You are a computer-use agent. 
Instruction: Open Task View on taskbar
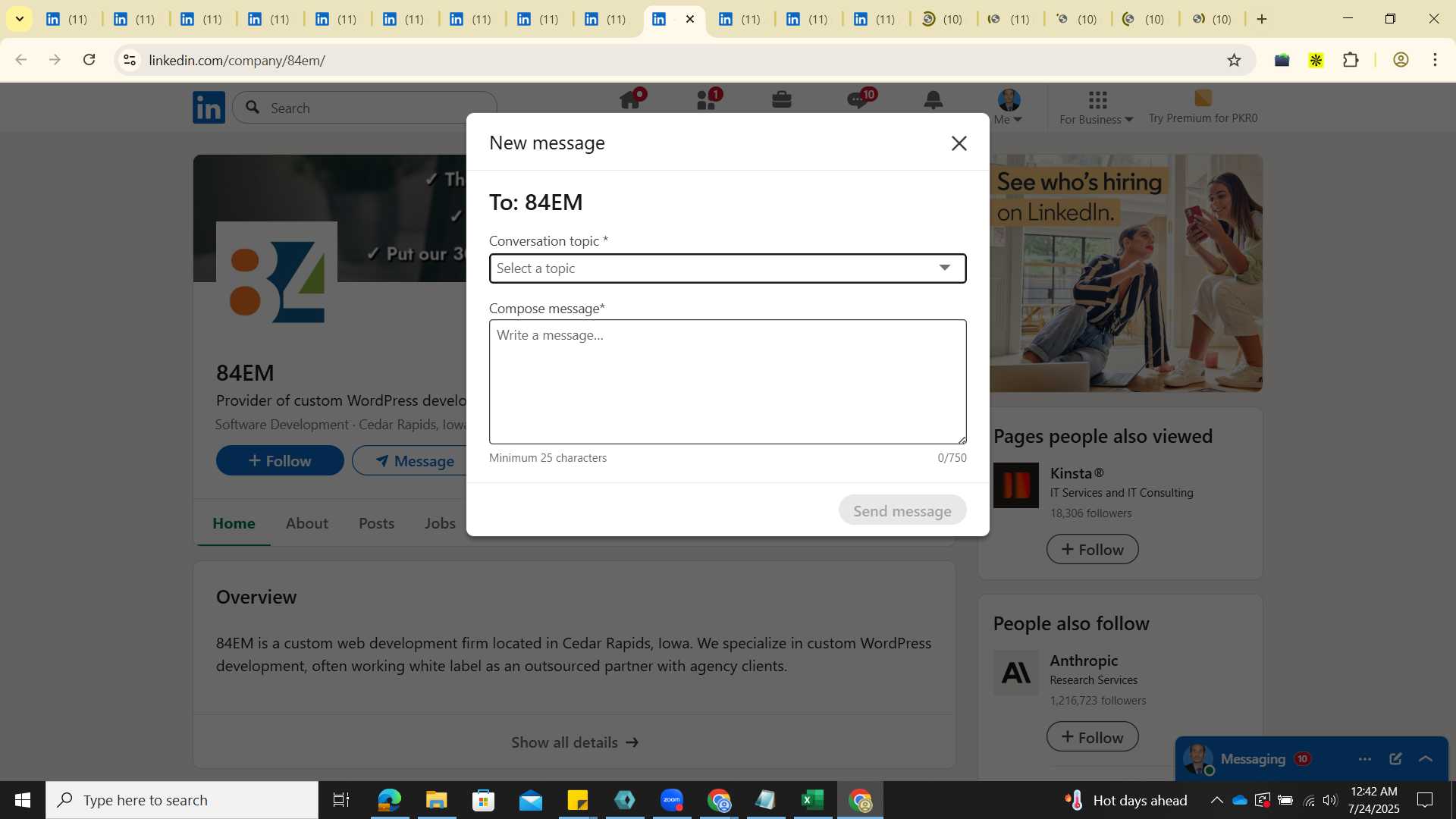pyautogui.click(x=341, y=800)
